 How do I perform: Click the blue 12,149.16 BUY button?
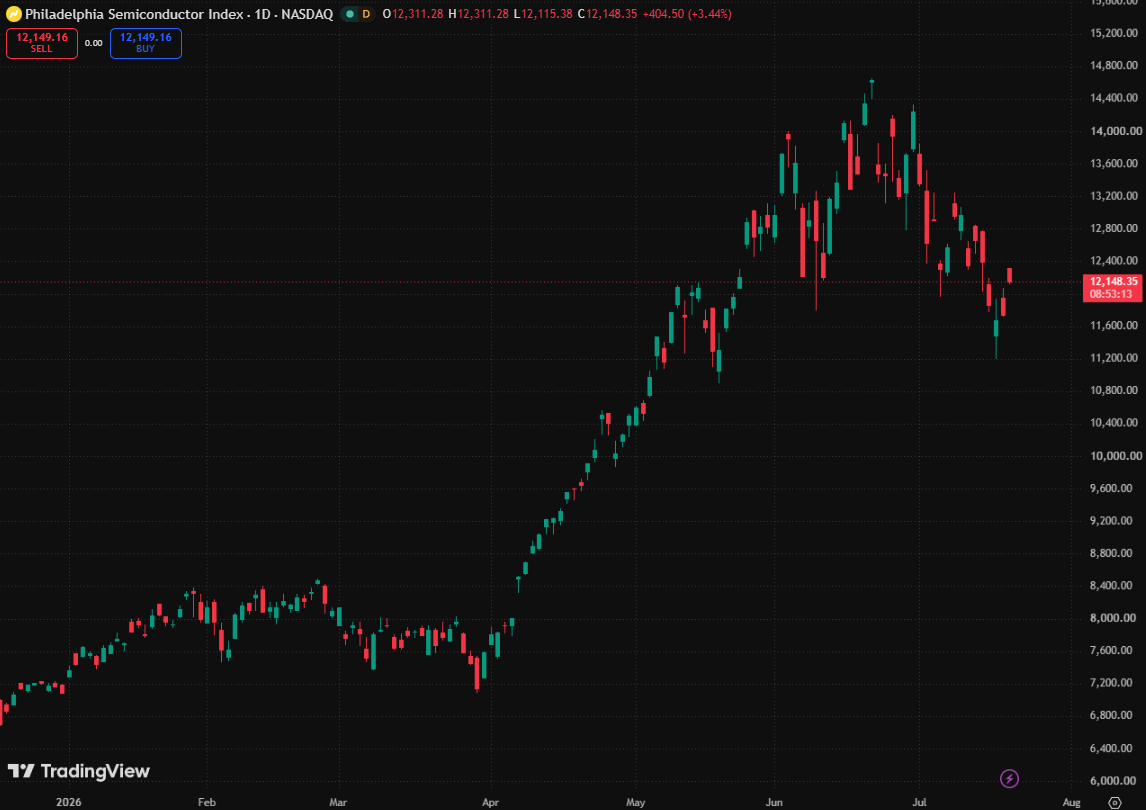click(145, 43)
